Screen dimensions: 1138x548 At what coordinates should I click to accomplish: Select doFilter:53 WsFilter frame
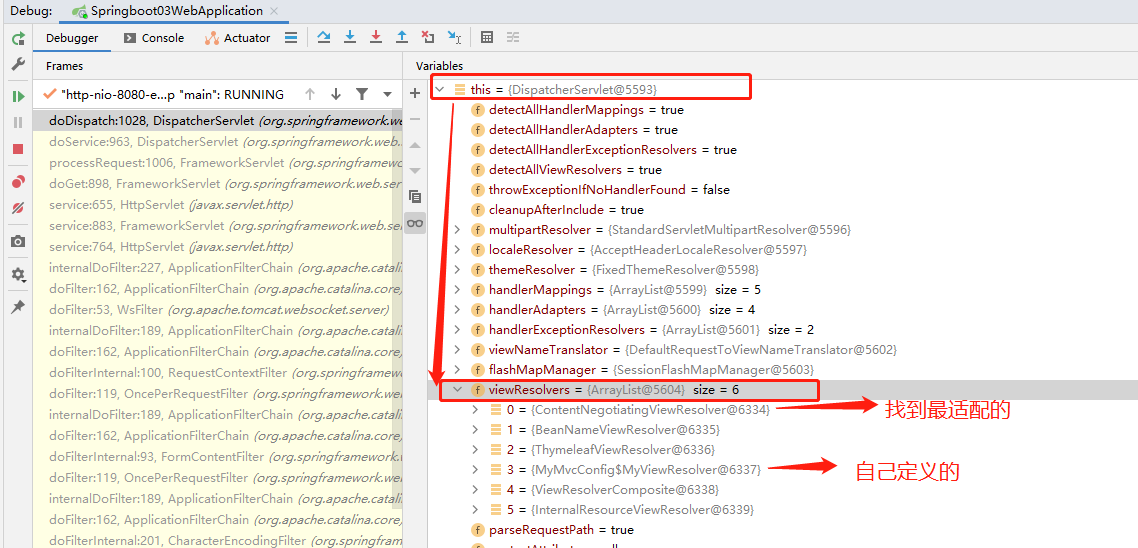click(x=217, y=309)
